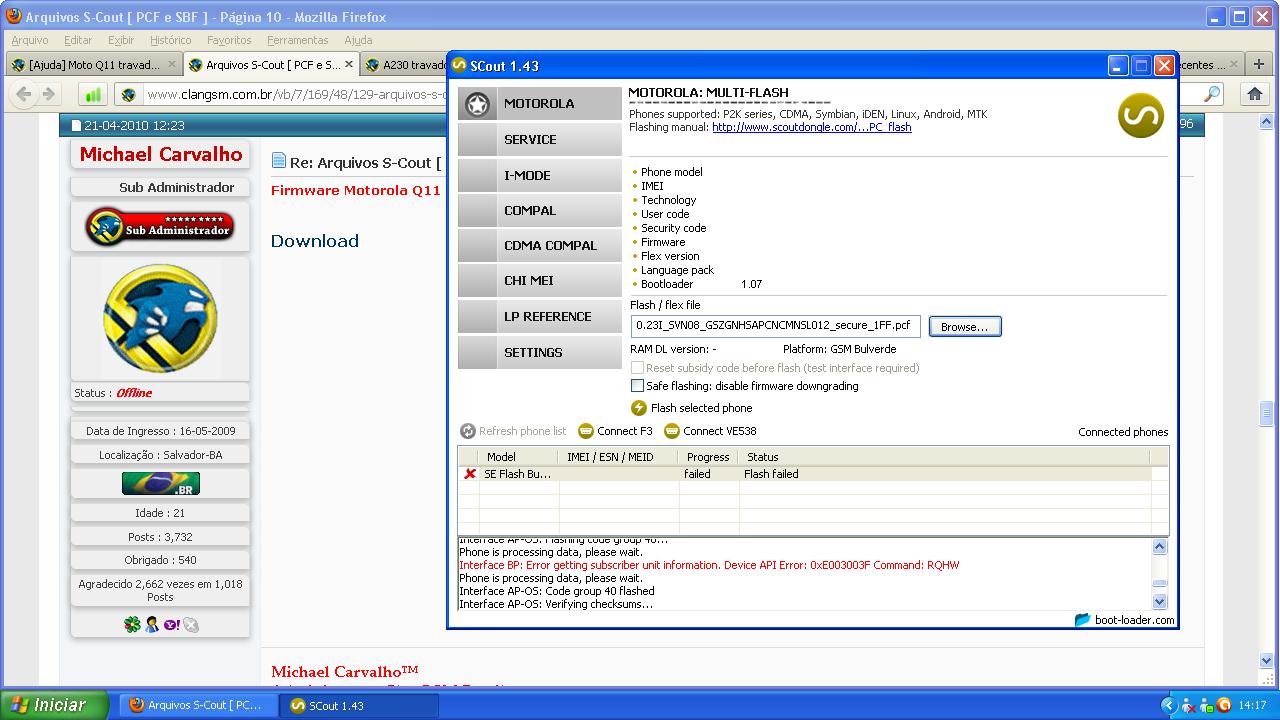Click the Status column header
Image resolution: width=1280 pixels, height=720 pixels.
click(944, 457)
